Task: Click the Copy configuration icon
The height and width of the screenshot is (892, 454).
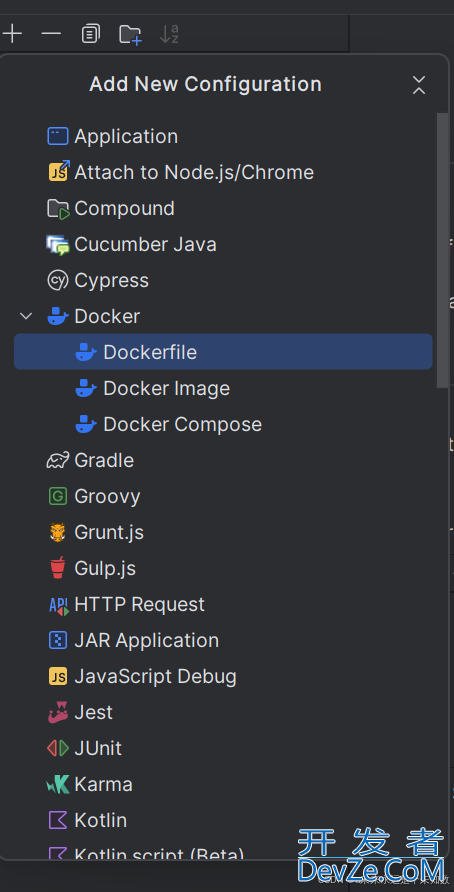Action: [x=90, y=34]
